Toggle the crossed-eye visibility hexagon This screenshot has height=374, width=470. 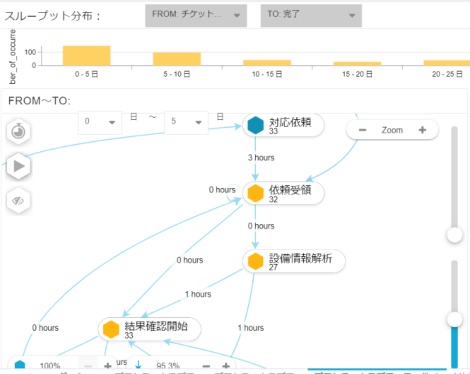point(18,201)
